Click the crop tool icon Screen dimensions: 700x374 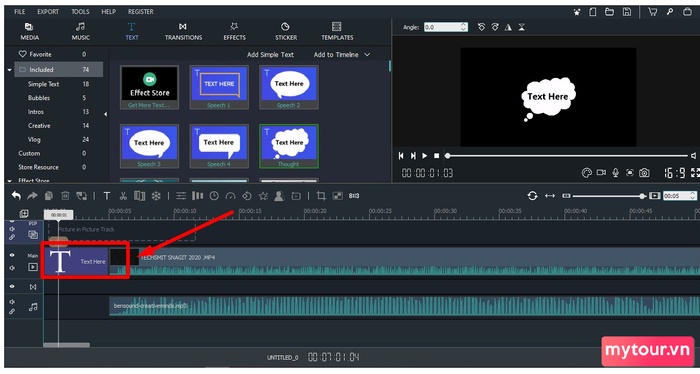coord(321,196)
